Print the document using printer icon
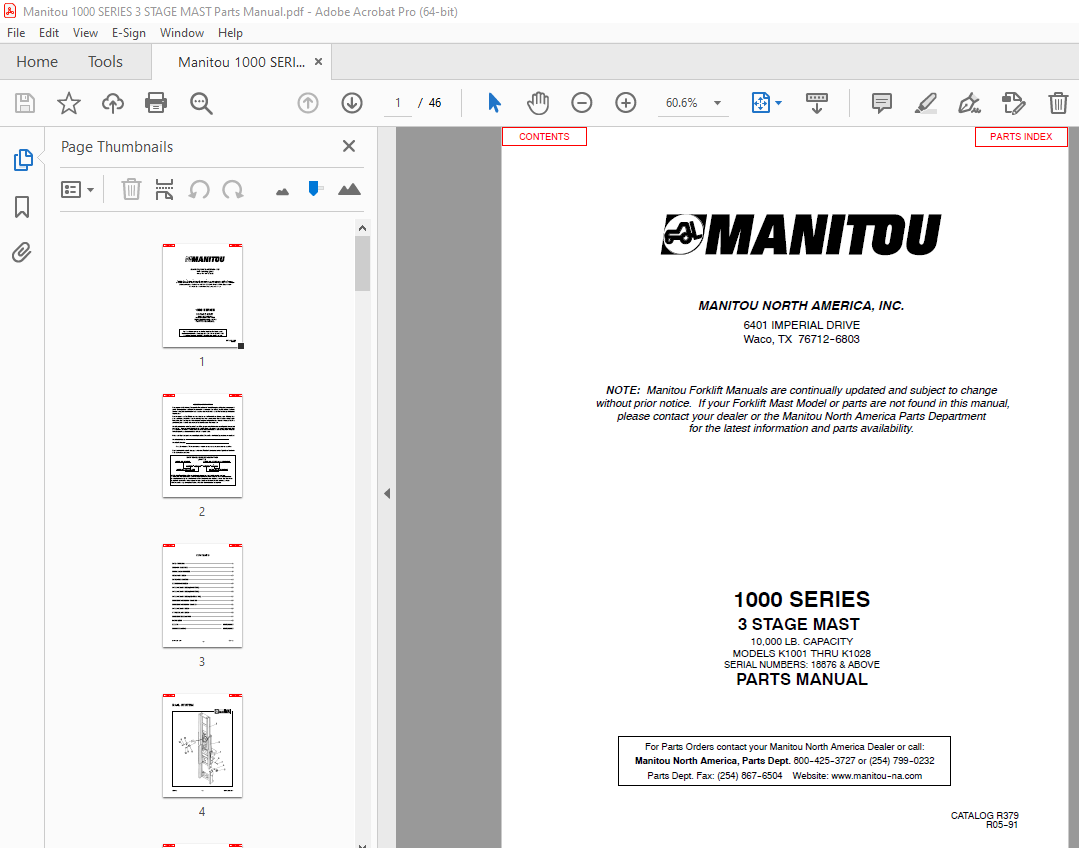Viewport: 1079px width, 848px height. tap(156, 103)
